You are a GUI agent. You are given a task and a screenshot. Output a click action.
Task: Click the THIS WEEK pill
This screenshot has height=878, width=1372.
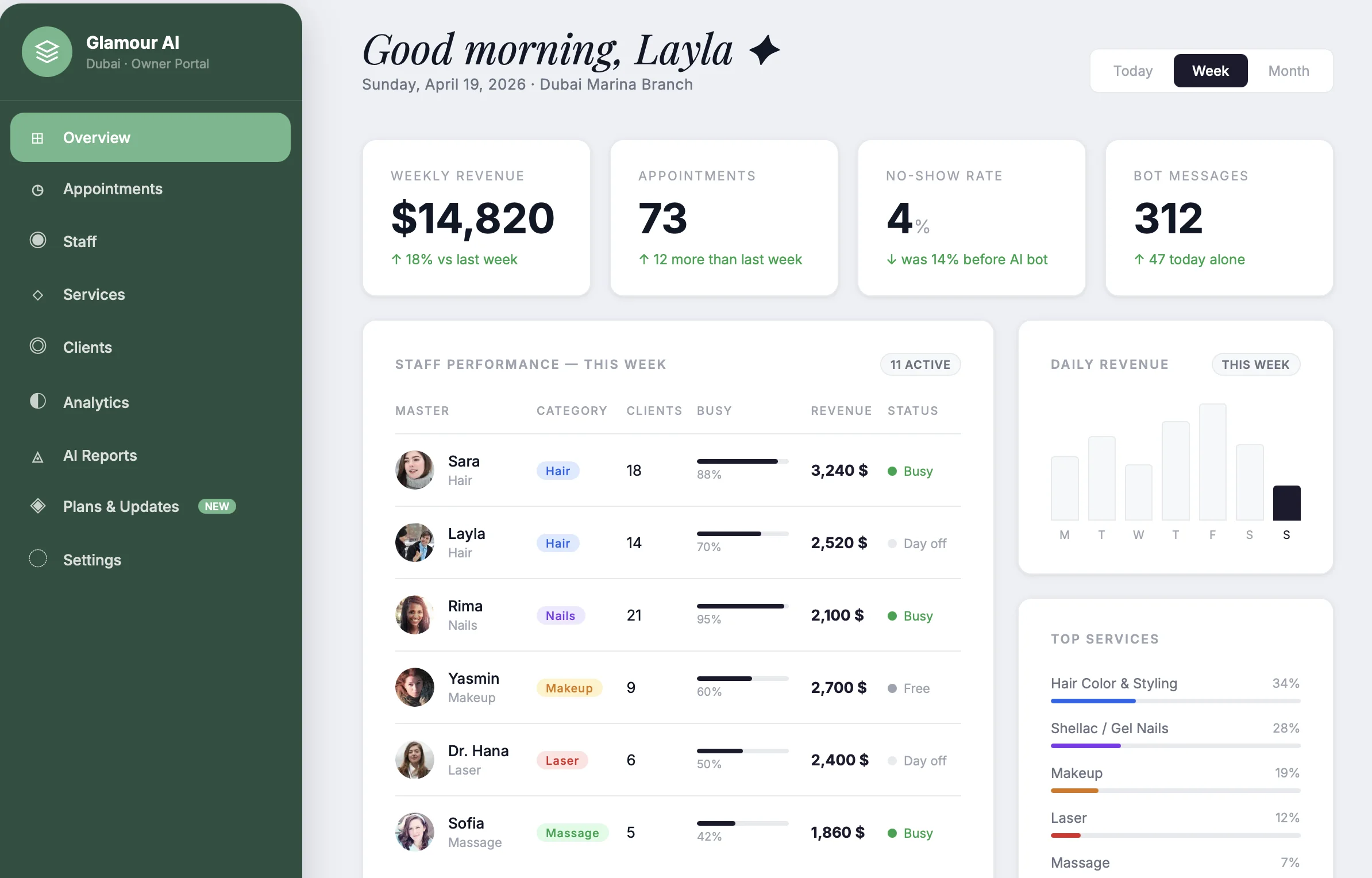coord(1255,364)
